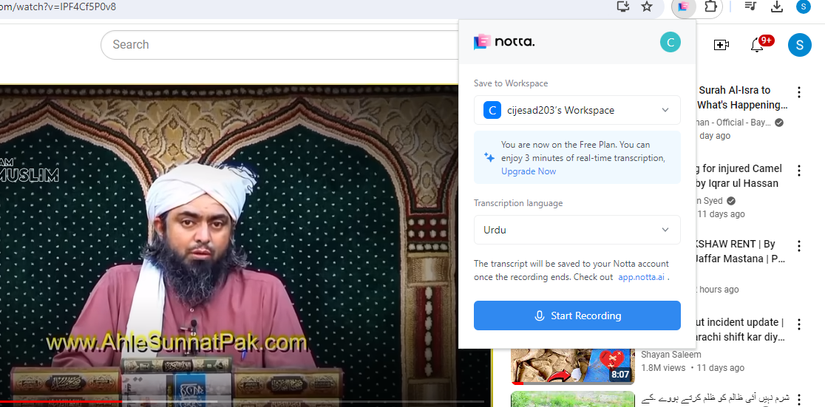Click the Notta logo in popup
This screenshot has width=825, height=407.
click(x=504, y=42)
